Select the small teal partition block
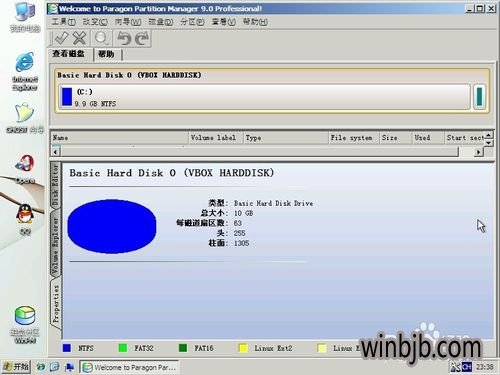The image size is (500, 375). point(479,97)
